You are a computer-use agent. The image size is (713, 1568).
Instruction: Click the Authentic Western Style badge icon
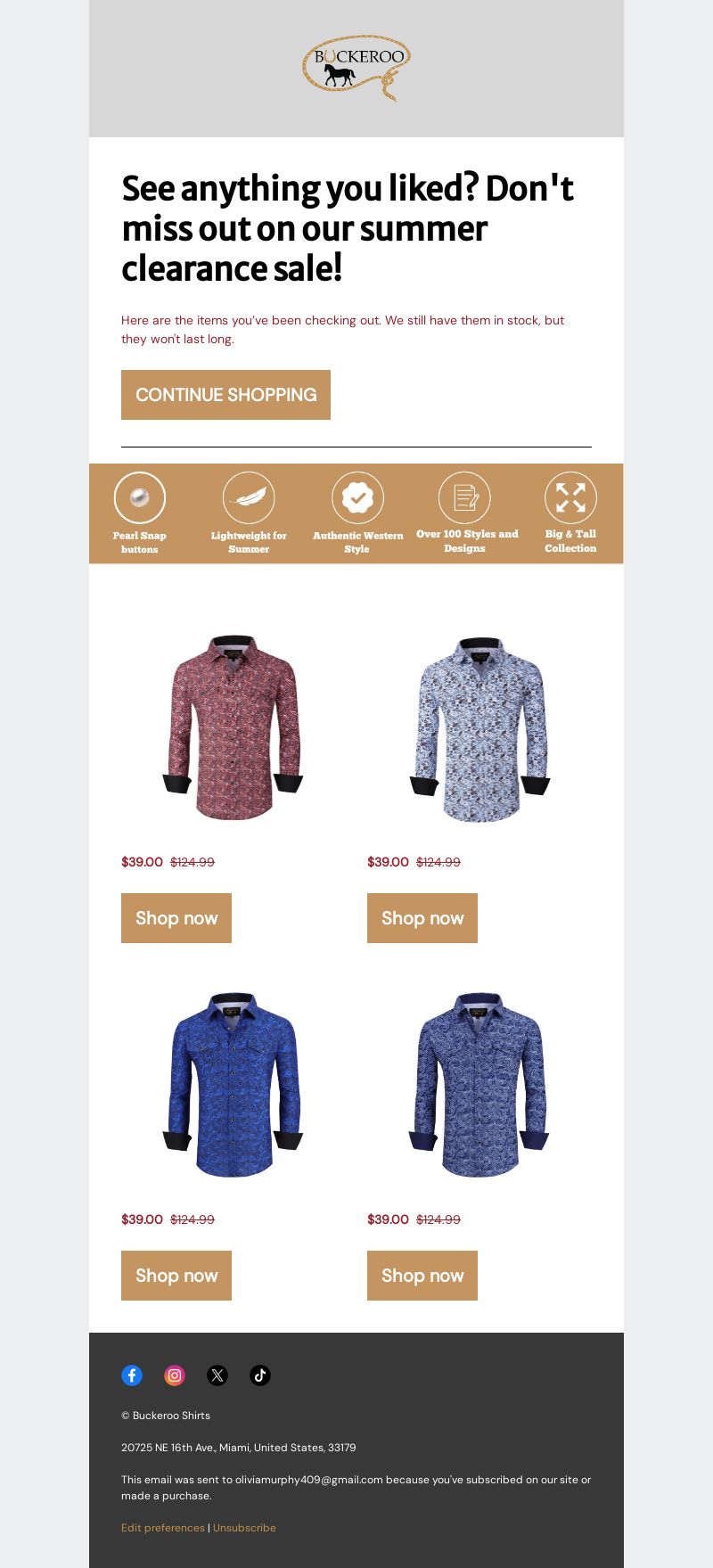357,497
